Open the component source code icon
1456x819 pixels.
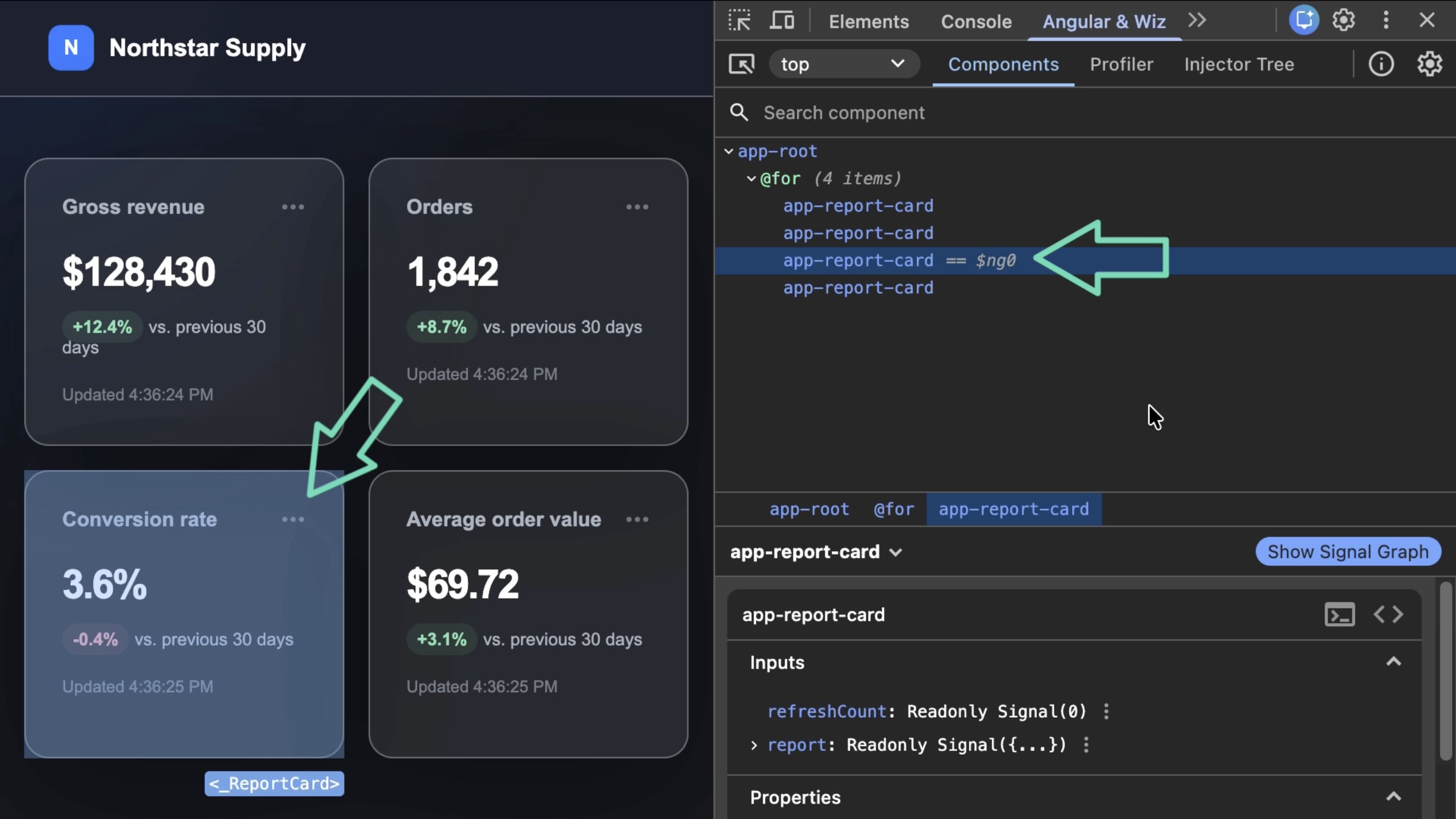click(x=1388, y=615)
